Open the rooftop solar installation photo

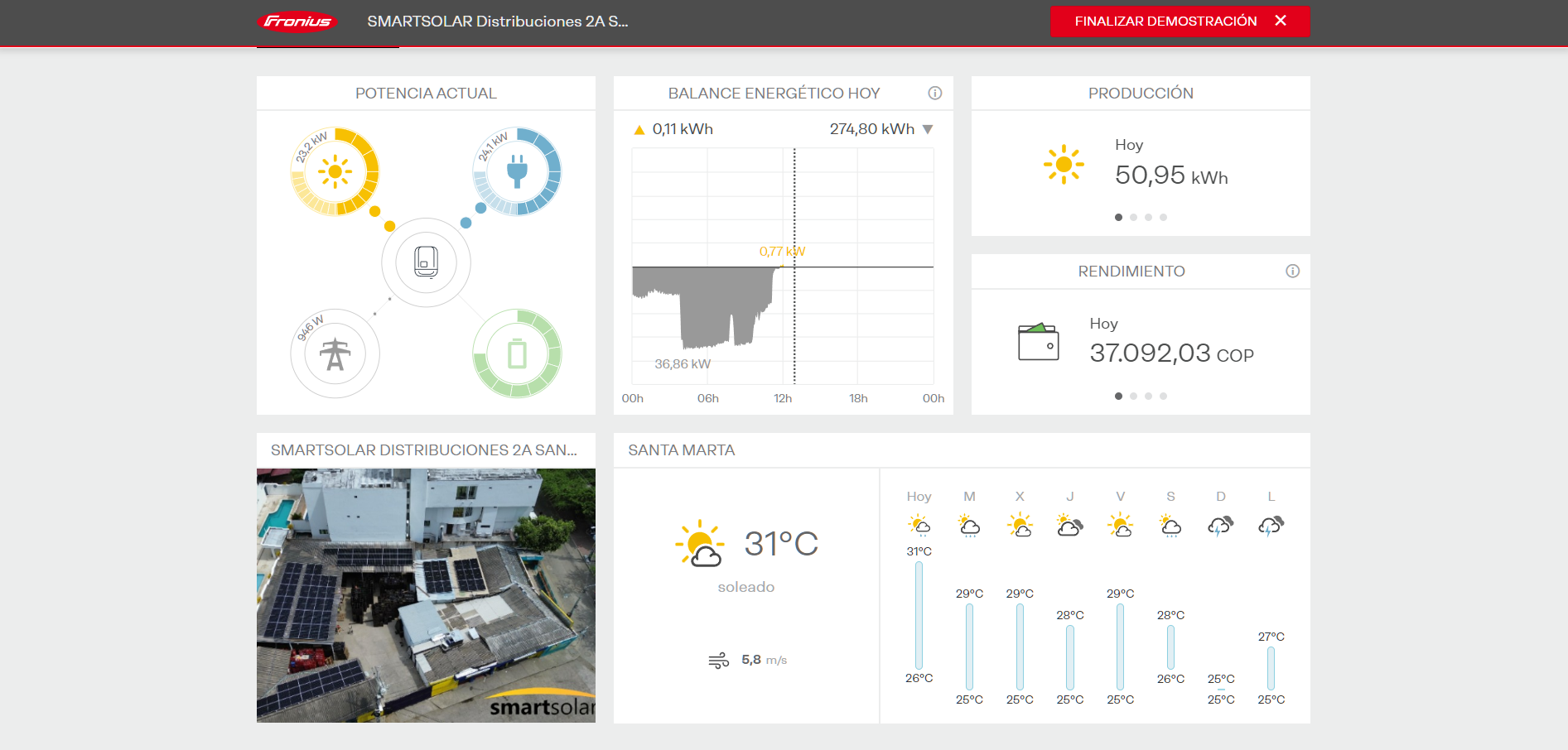[426, 595]
